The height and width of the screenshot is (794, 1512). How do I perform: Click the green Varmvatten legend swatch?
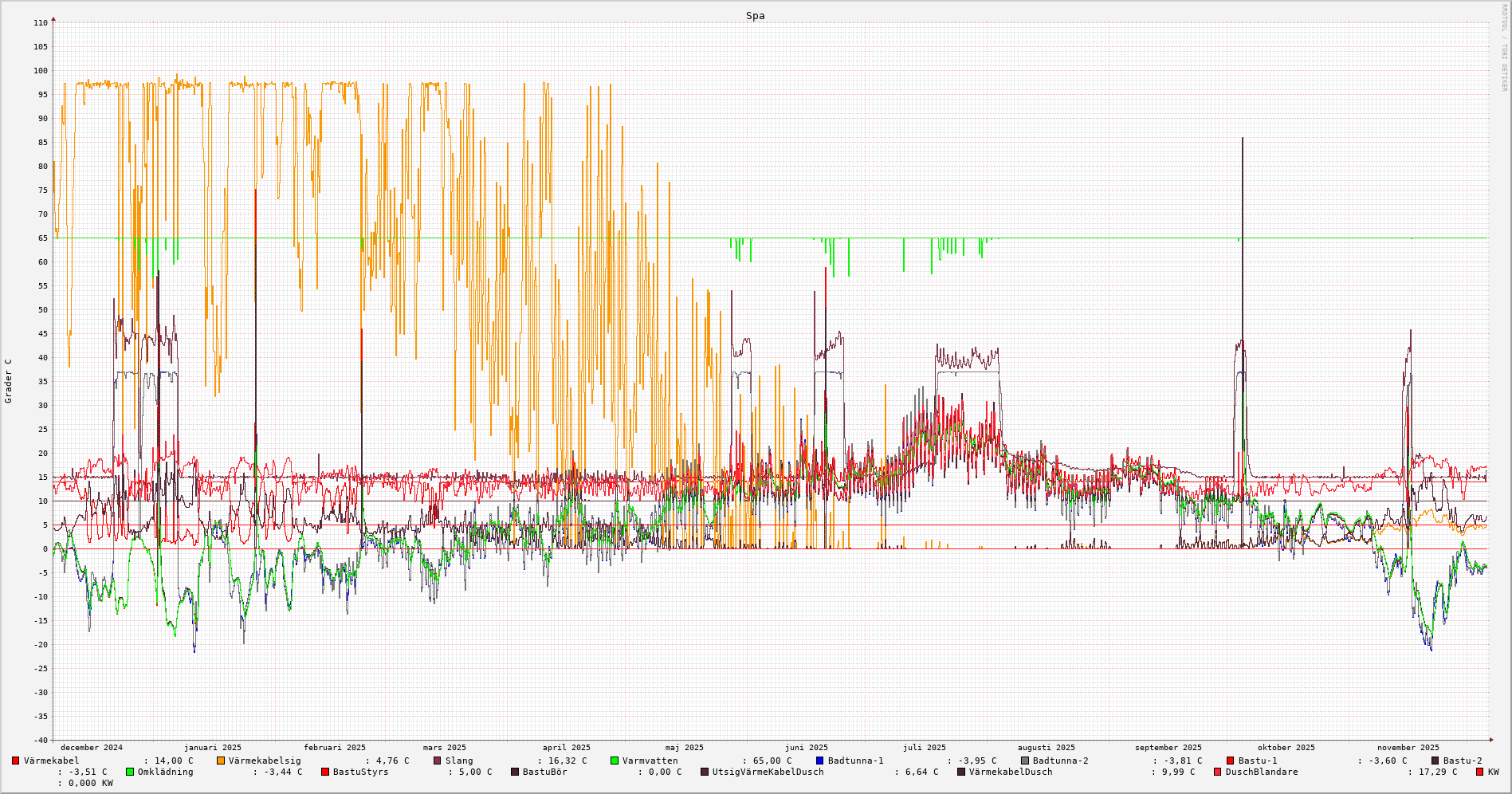pyautogui.click(x=615, y=761)
